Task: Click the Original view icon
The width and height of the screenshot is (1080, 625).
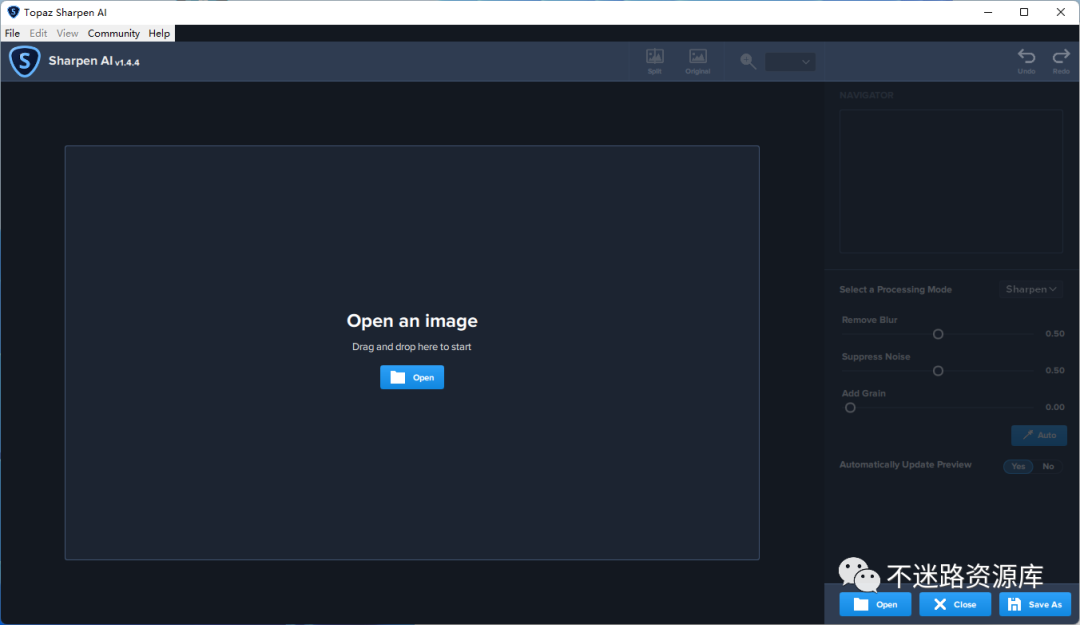Action: click(698, 61)
